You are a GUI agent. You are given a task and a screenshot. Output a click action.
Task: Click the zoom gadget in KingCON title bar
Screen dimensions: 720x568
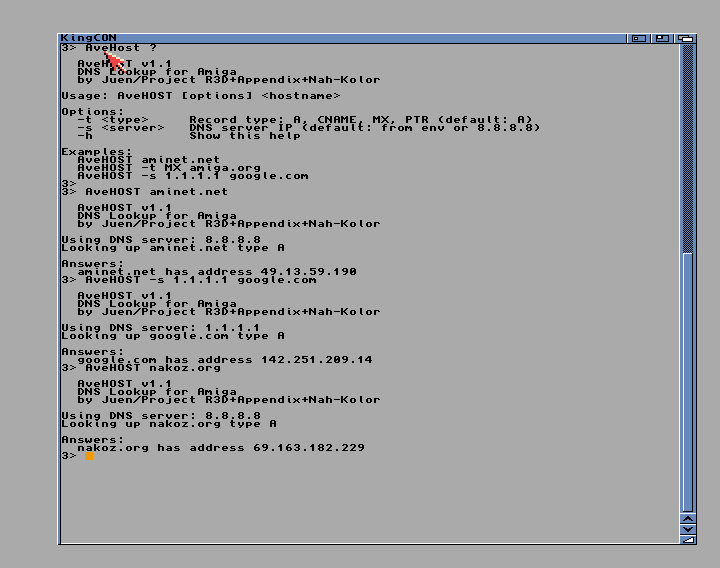[662, 38]
